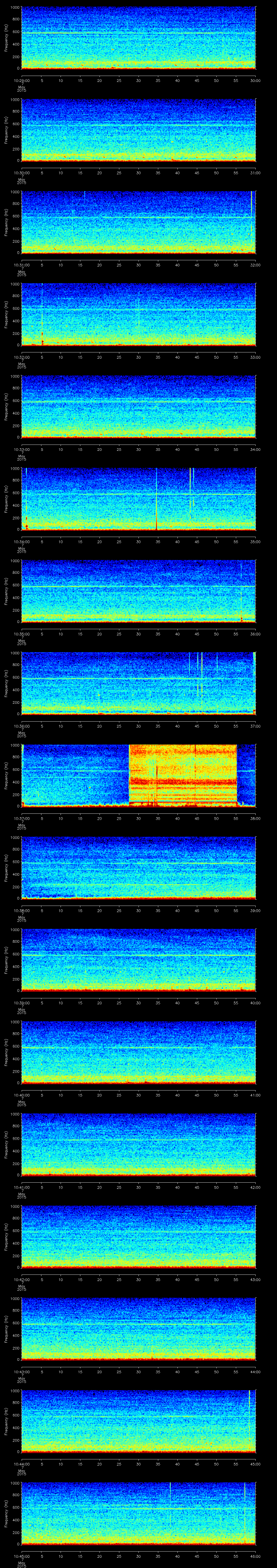Click the "10:39:00" start time label
The image size is (277, 1568).
[x=21, y=1003]
